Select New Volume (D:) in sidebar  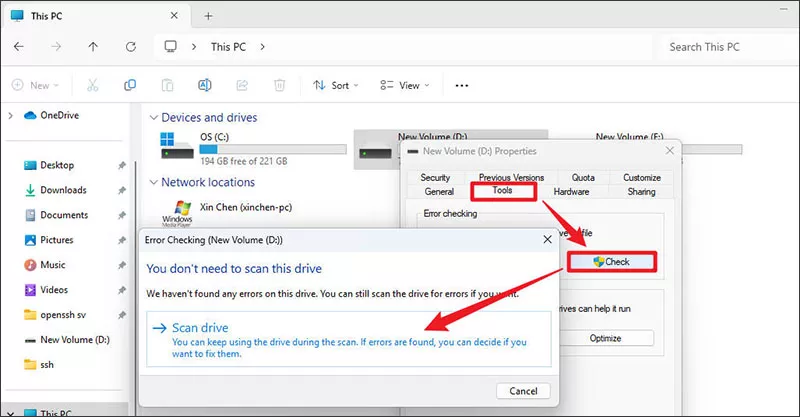(x=67, y=339)
